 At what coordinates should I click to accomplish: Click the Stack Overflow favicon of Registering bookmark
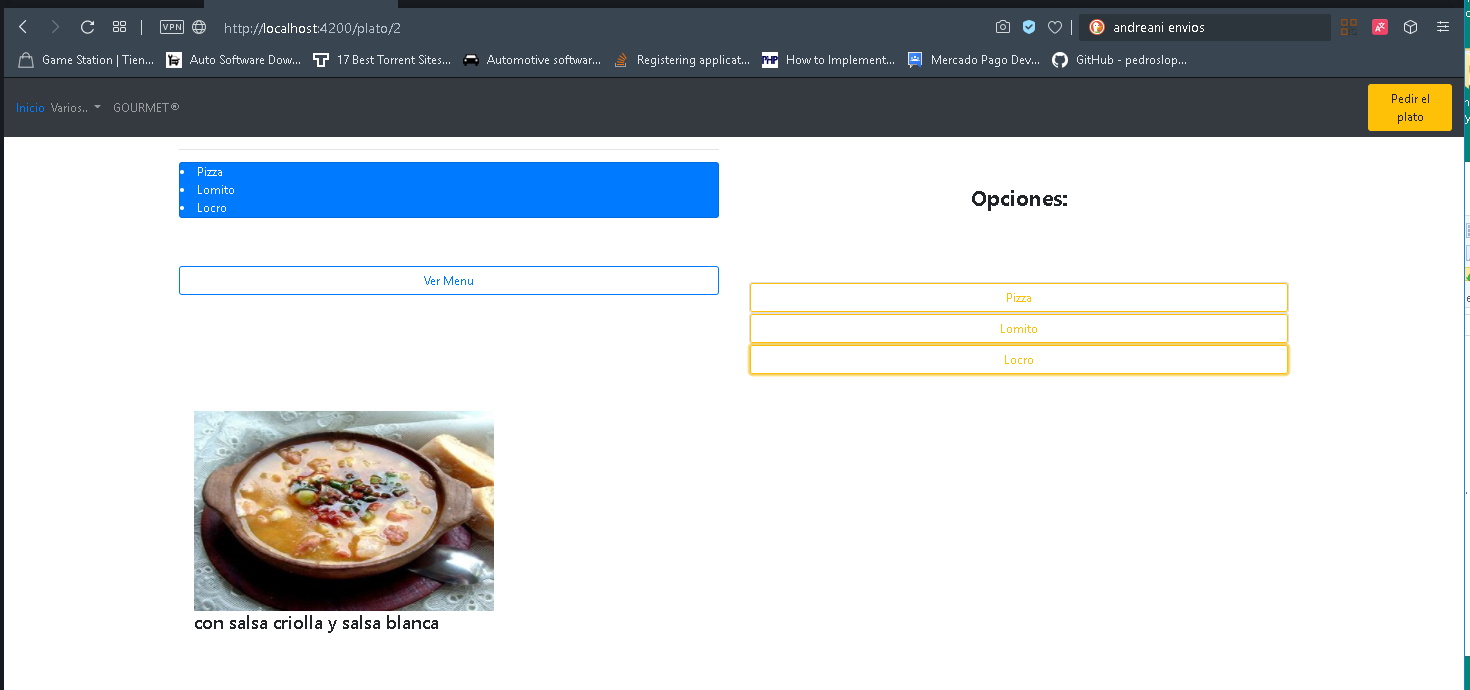620,60
